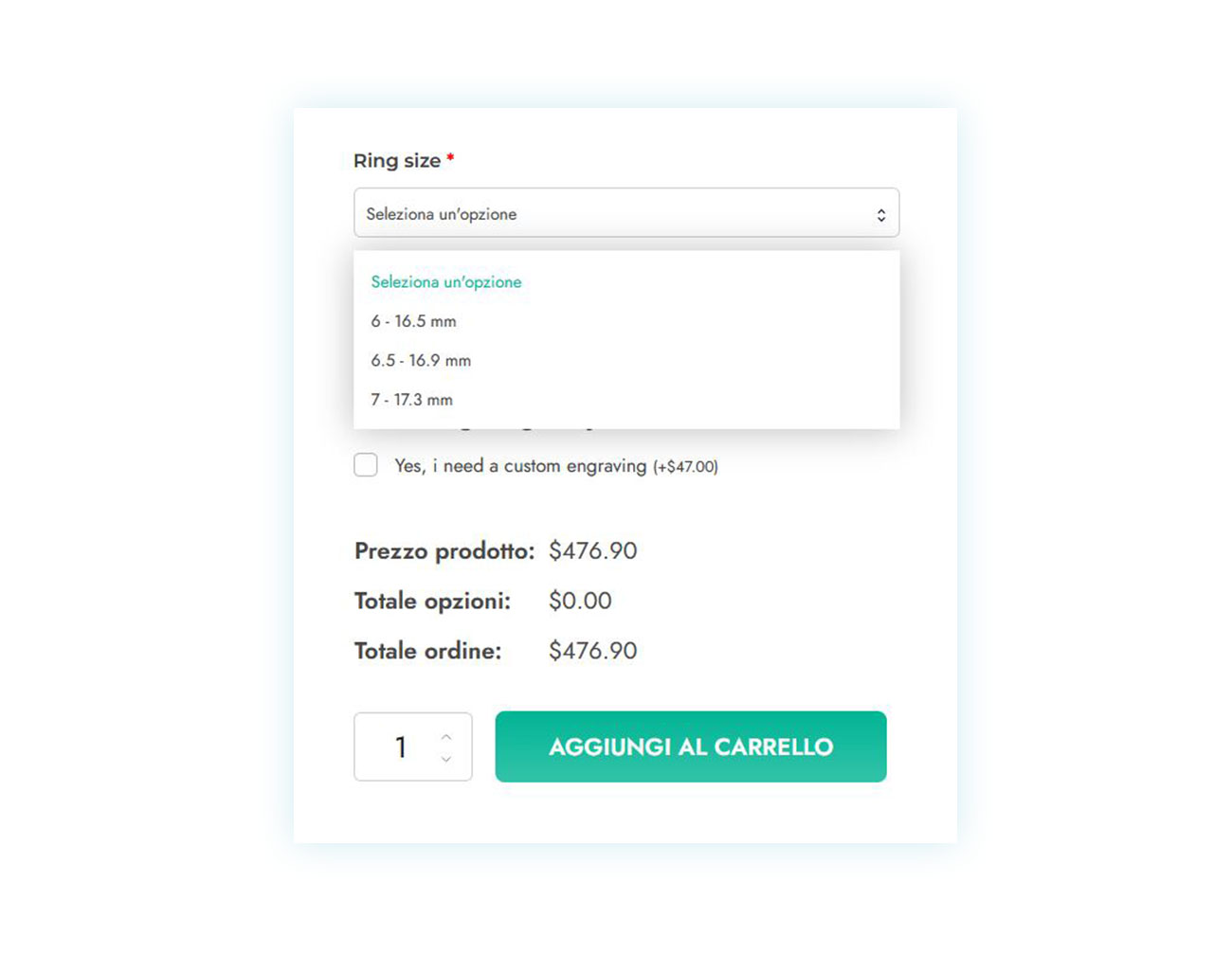Click the Totale ordine $476.90 amount
Viewport: 1232px width, 953px height.
point(593,651)
